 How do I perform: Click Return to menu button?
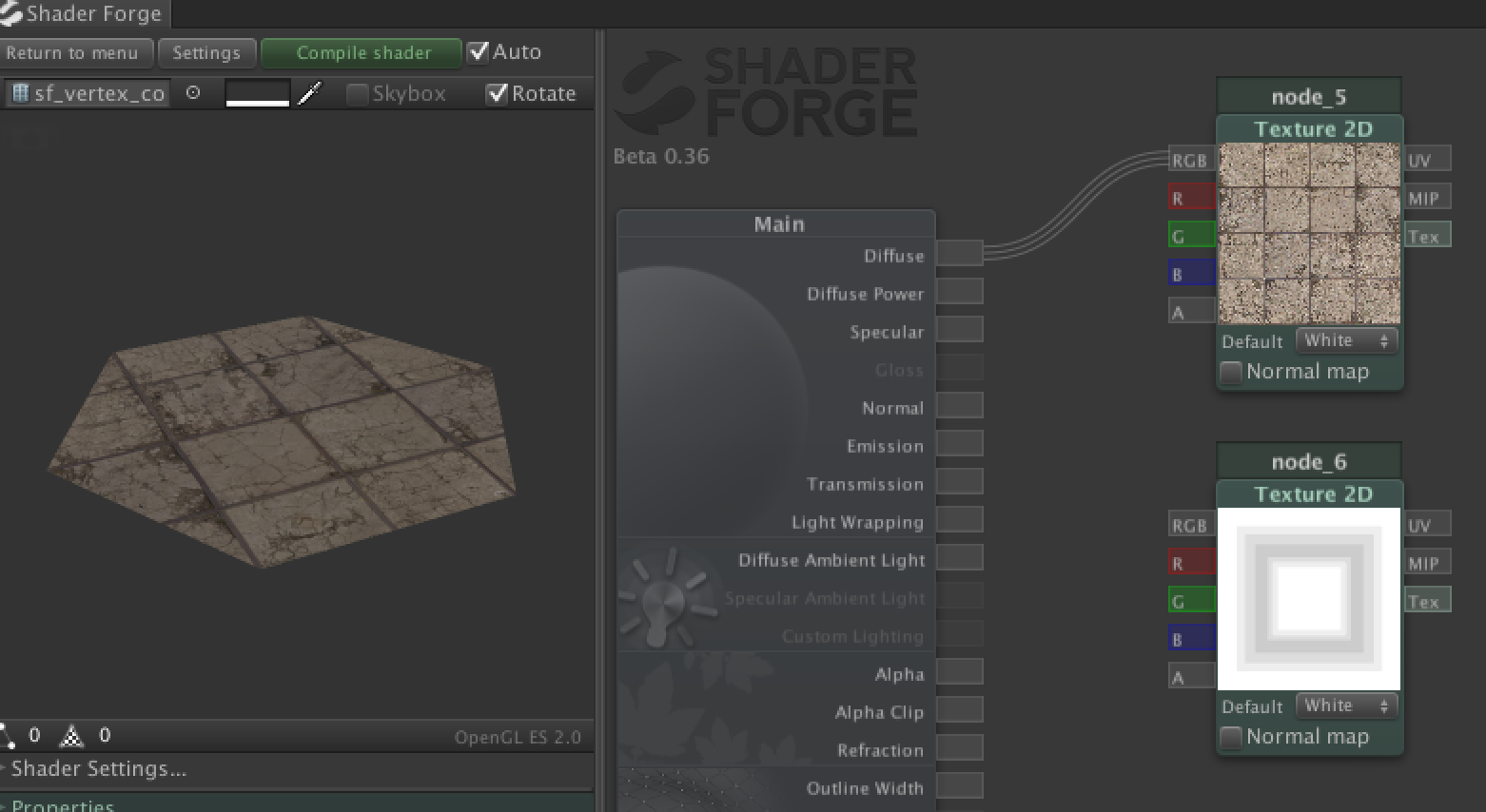[x=76, y=53]
